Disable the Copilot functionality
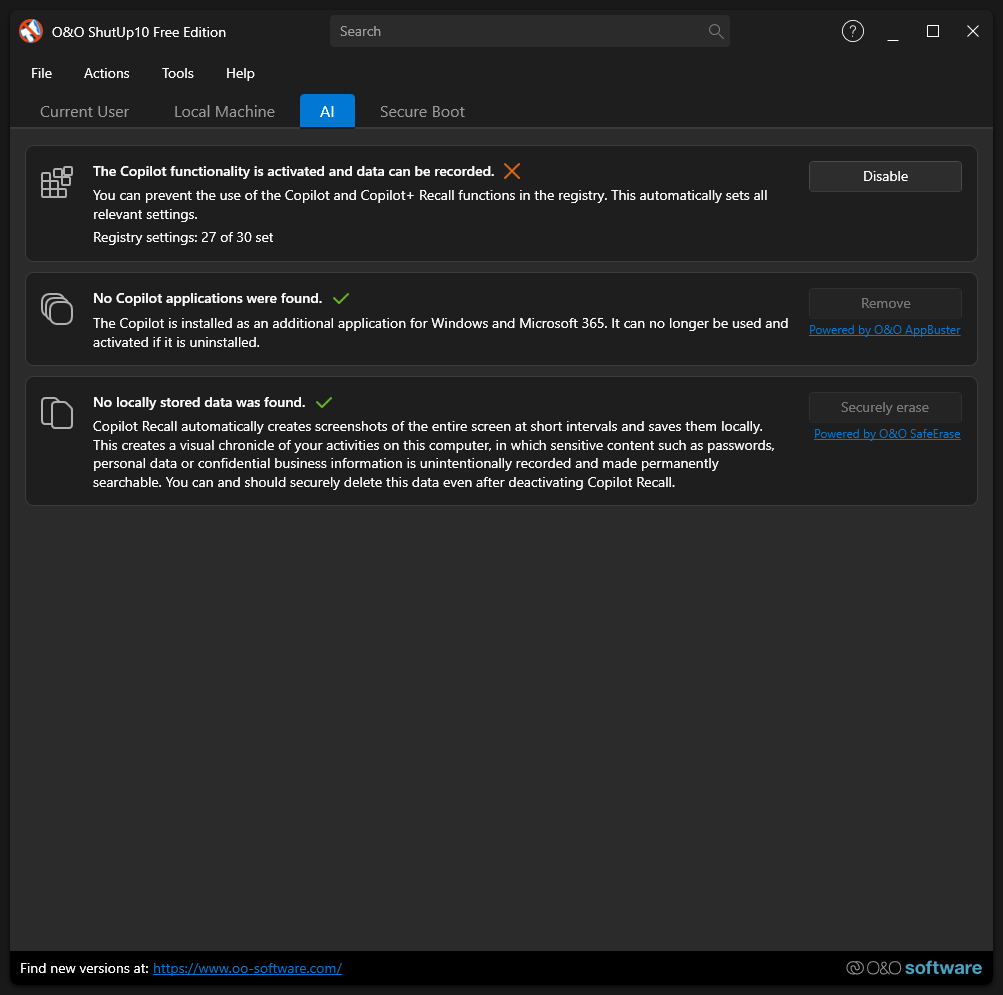 [x=885, y=177]
